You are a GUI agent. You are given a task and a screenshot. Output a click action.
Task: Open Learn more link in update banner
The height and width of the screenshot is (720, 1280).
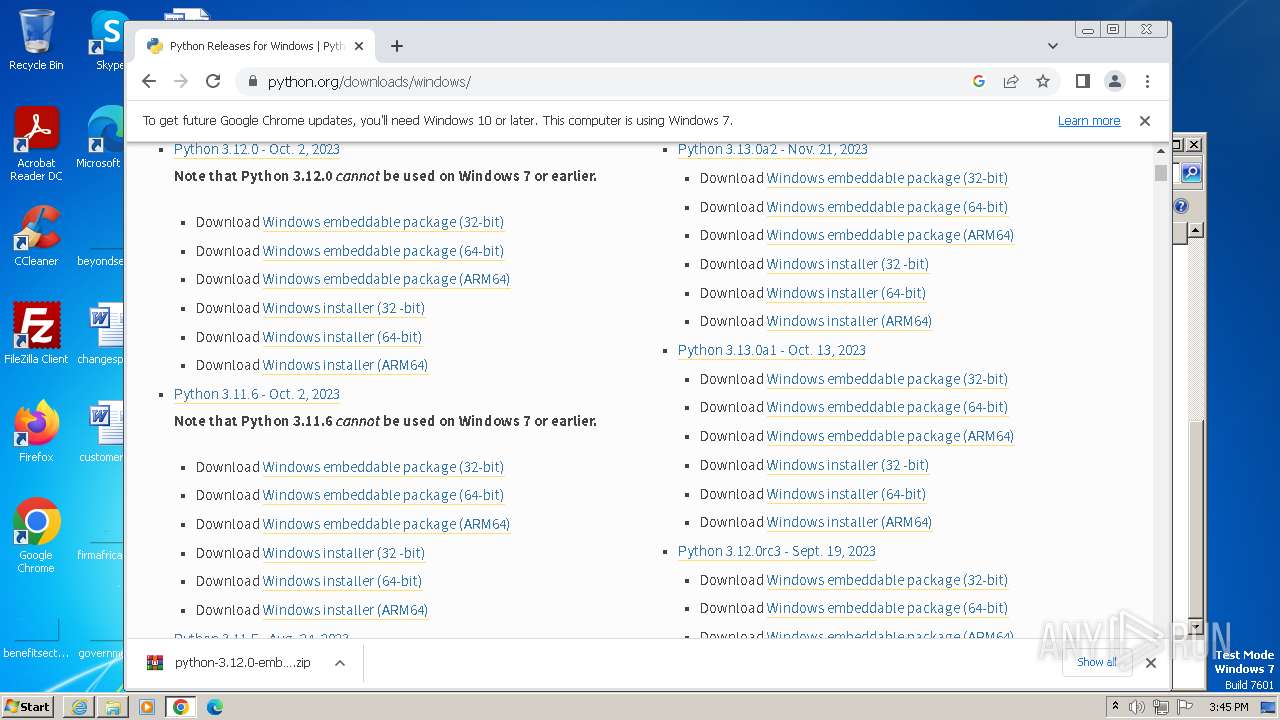pos(1089,121)
